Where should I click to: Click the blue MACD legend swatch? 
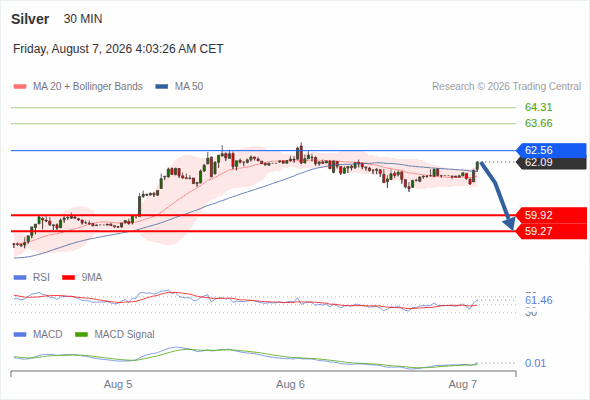20,335
